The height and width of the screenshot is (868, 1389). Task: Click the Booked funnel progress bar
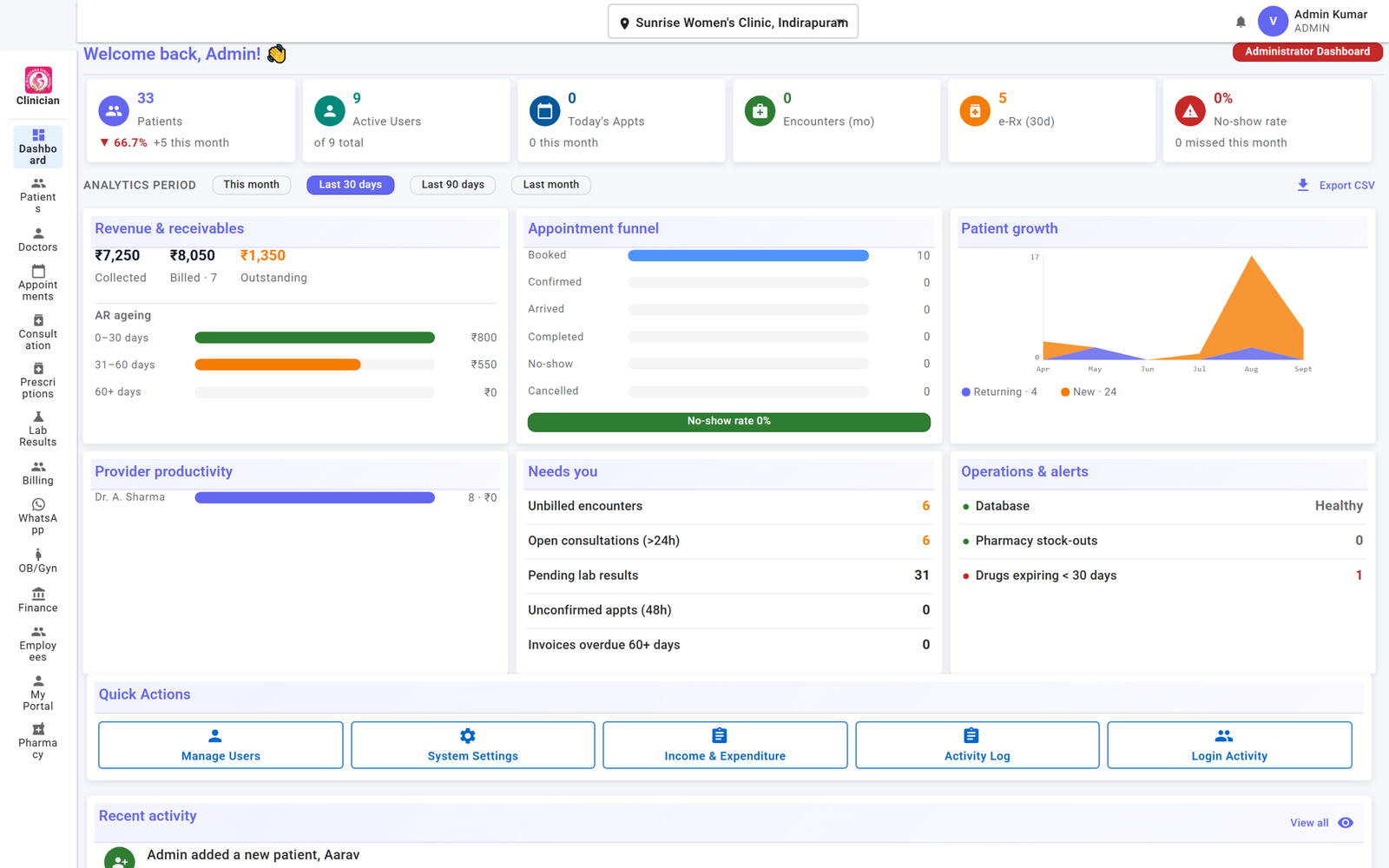tap(748, 255)
